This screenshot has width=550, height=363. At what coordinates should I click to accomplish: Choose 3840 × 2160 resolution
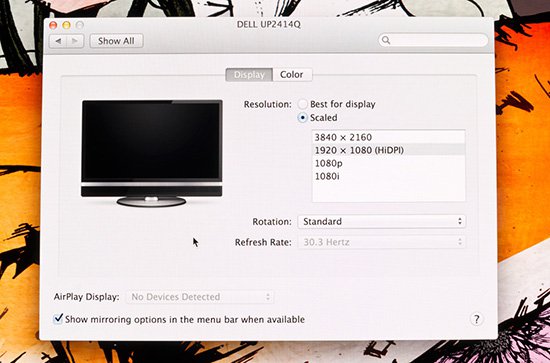[389, 137]
